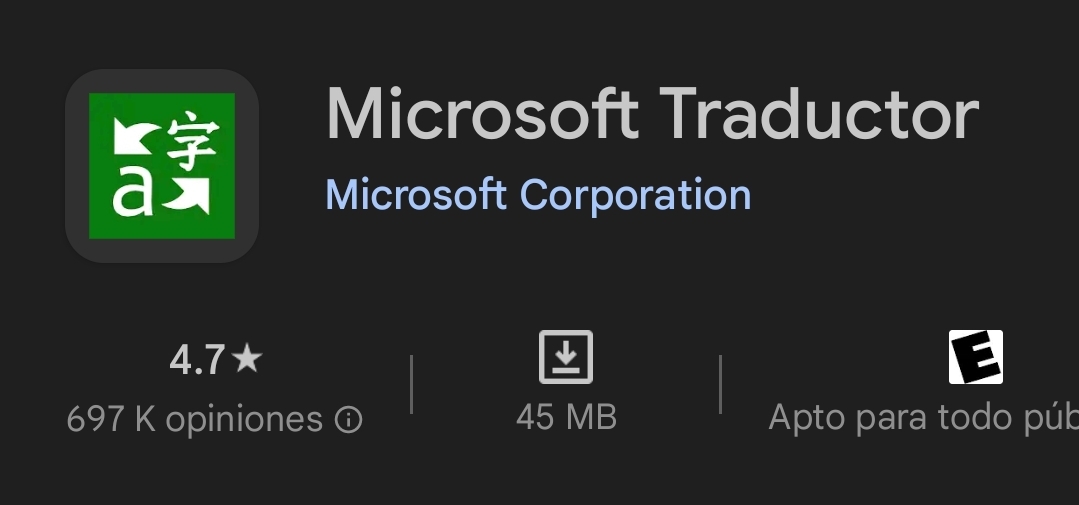Click the star icon beside 4.7

(x=247, y=359)
